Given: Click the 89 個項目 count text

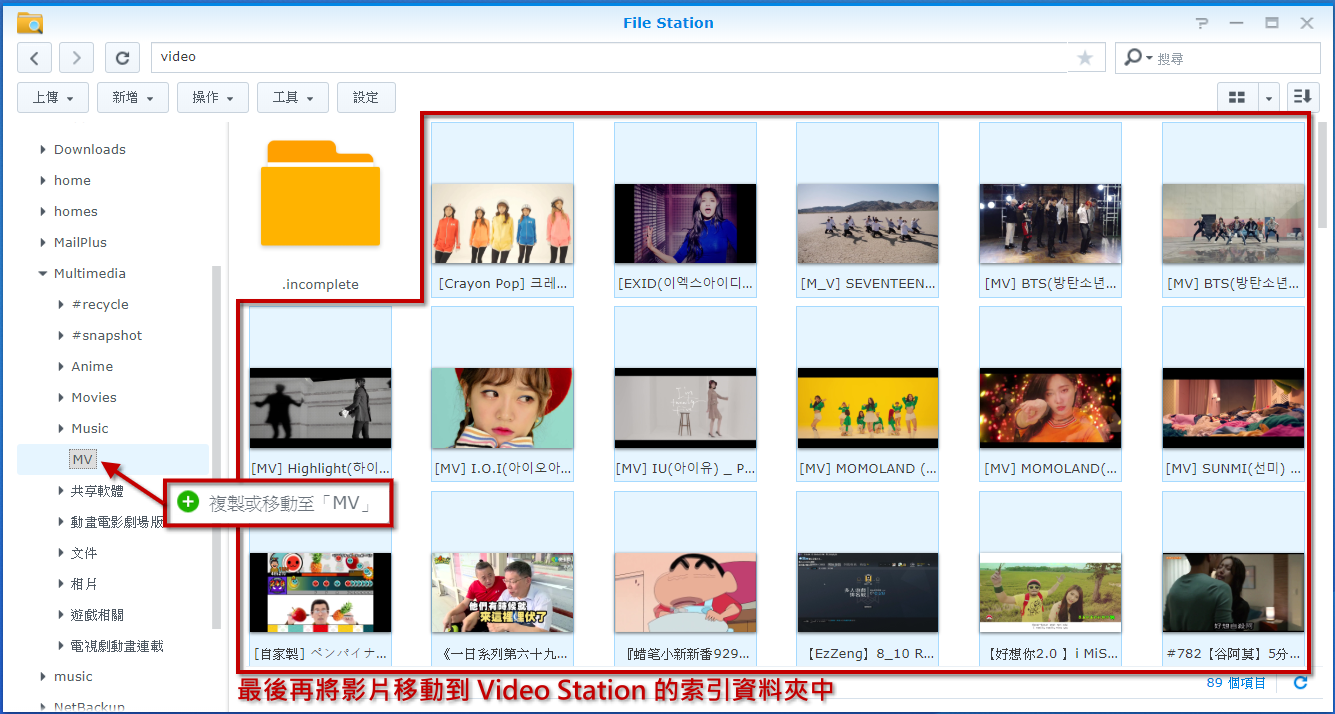Looking at the screenshot, I should [1236, 683].
